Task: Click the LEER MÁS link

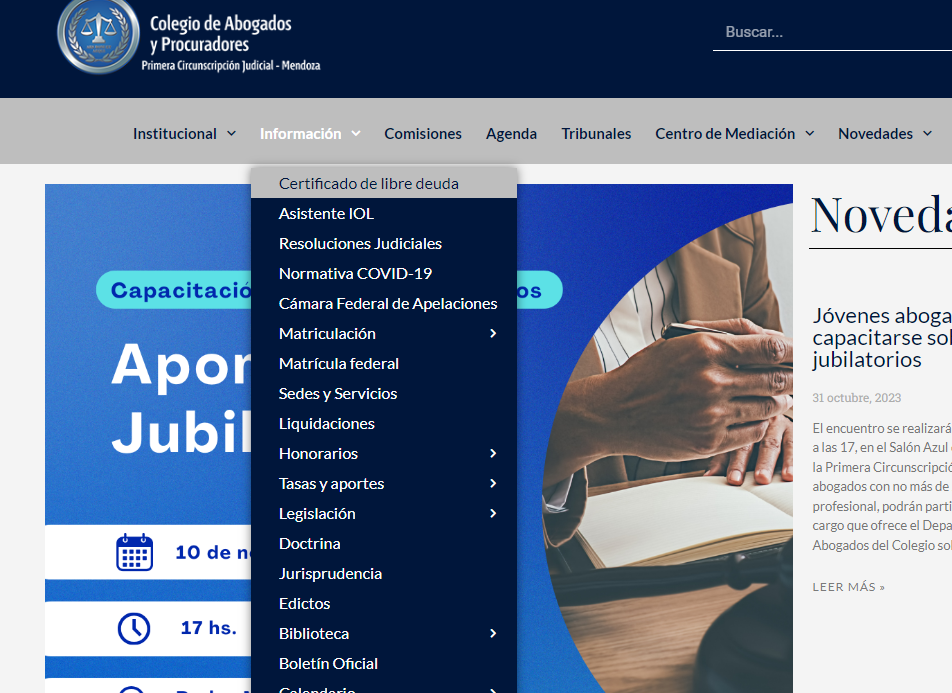Action: 848,587
